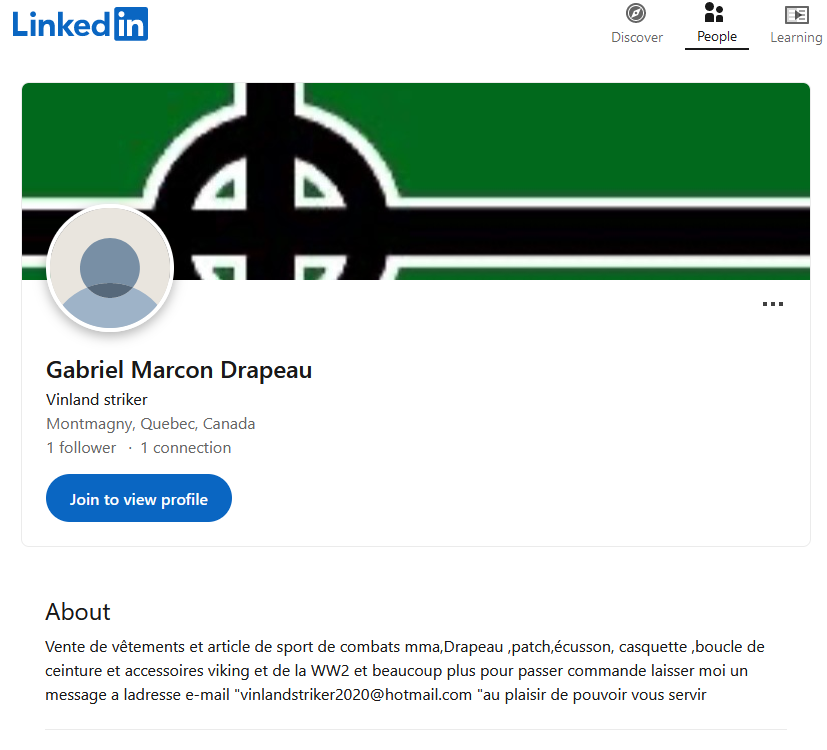Click the Join to view profile button
The image size is (827, 750).
139,498
